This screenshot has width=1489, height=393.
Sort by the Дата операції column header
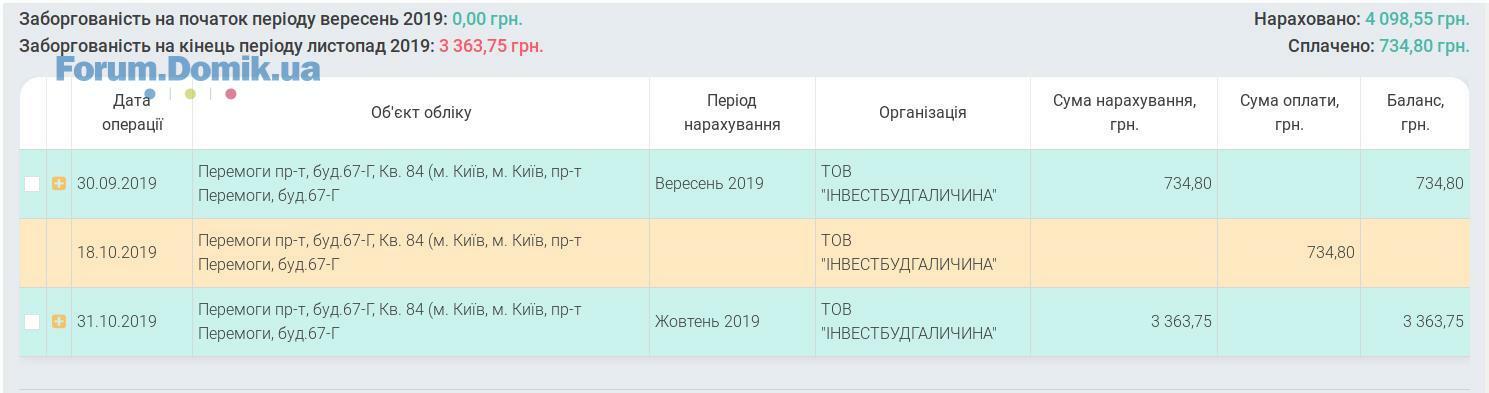[x=132, y=113]
